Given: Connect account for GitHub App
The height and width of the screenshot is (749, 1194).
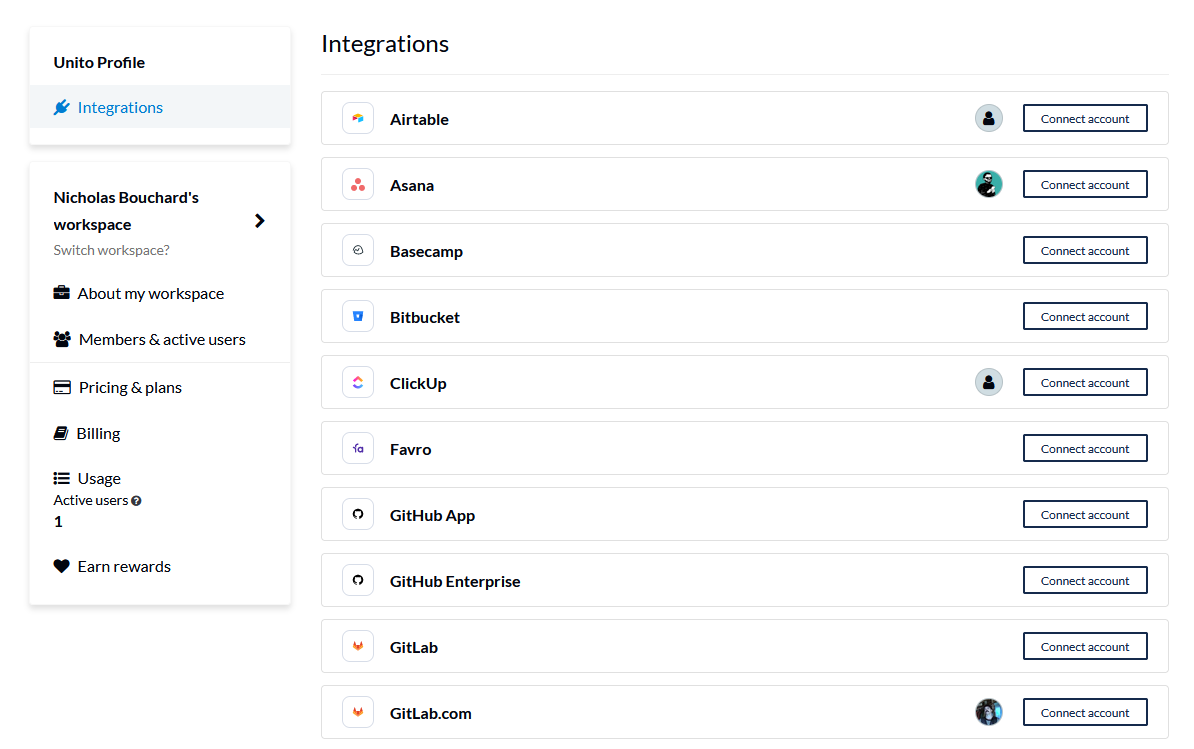Looking at the screenshot, I should [x=1085, y=514].
